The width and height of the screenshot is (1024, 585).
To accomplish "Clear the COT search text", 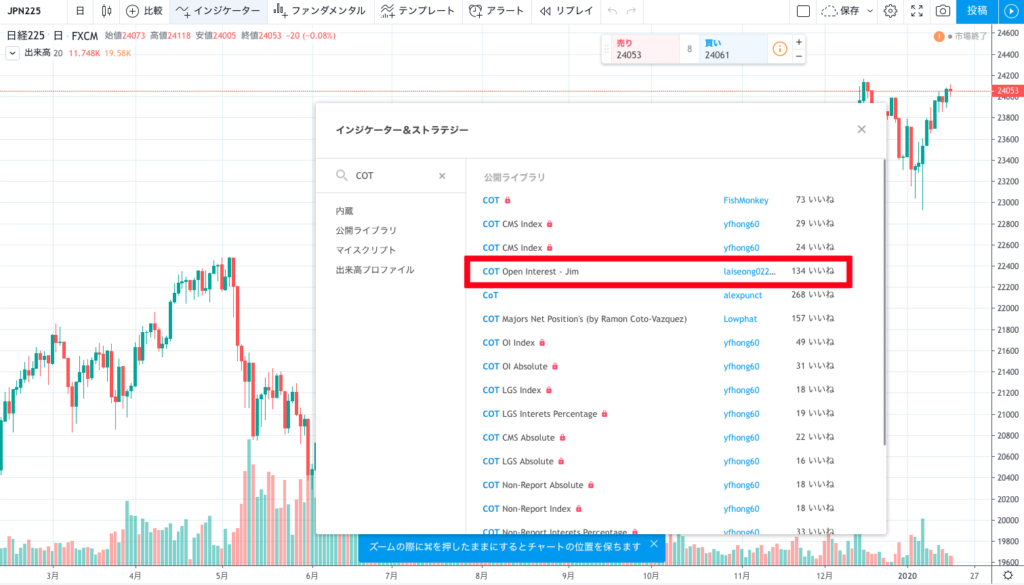I will point(442,176).
